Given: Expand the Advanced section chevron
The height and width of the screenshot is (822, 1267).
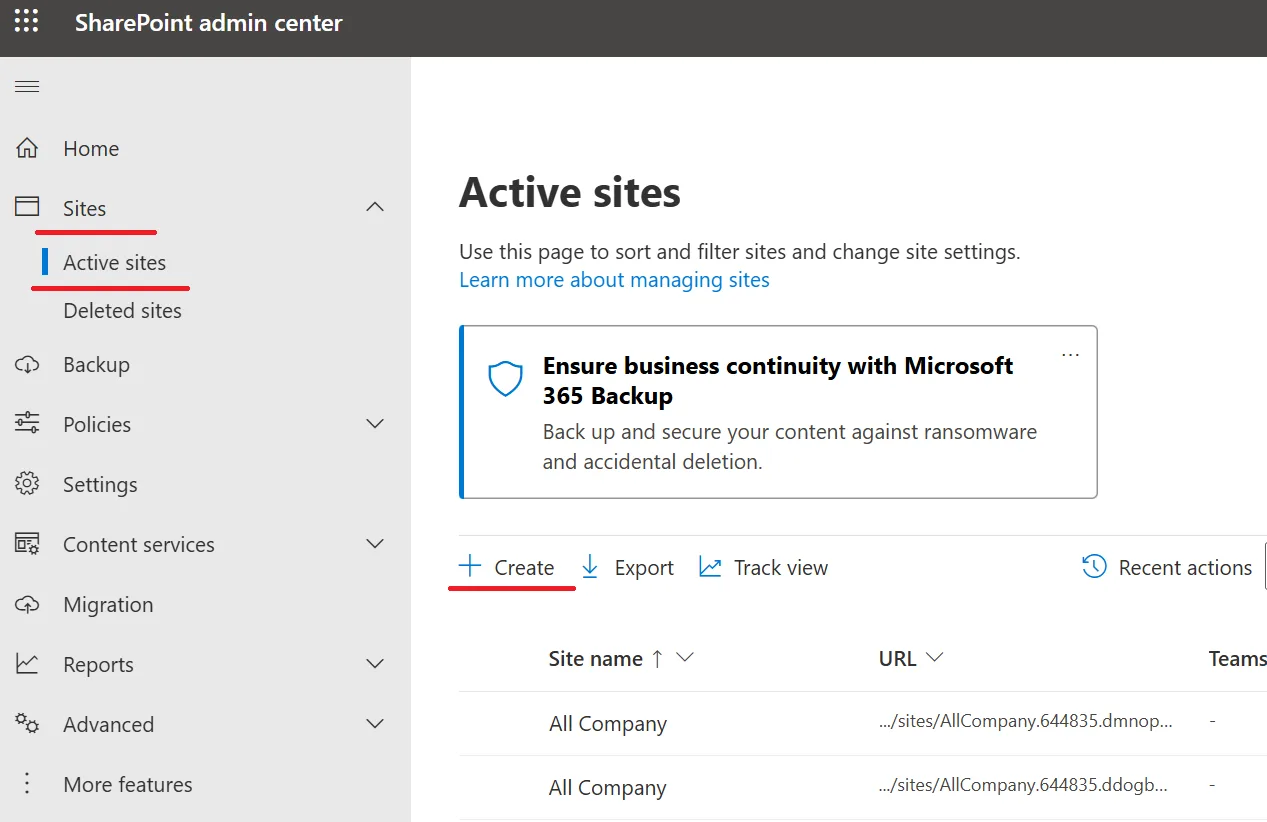Looking at the screenshot, I should point(375,724).
